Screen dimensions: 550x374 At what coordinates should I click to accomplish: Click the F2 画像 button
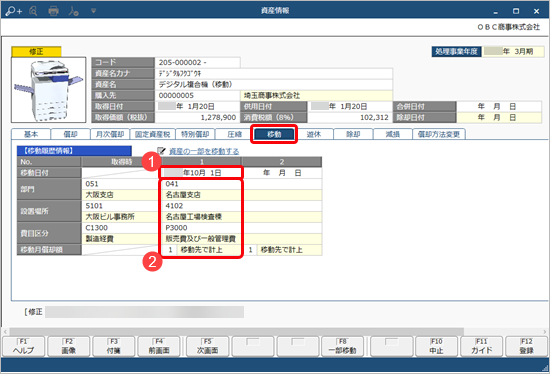pos(68,346)
